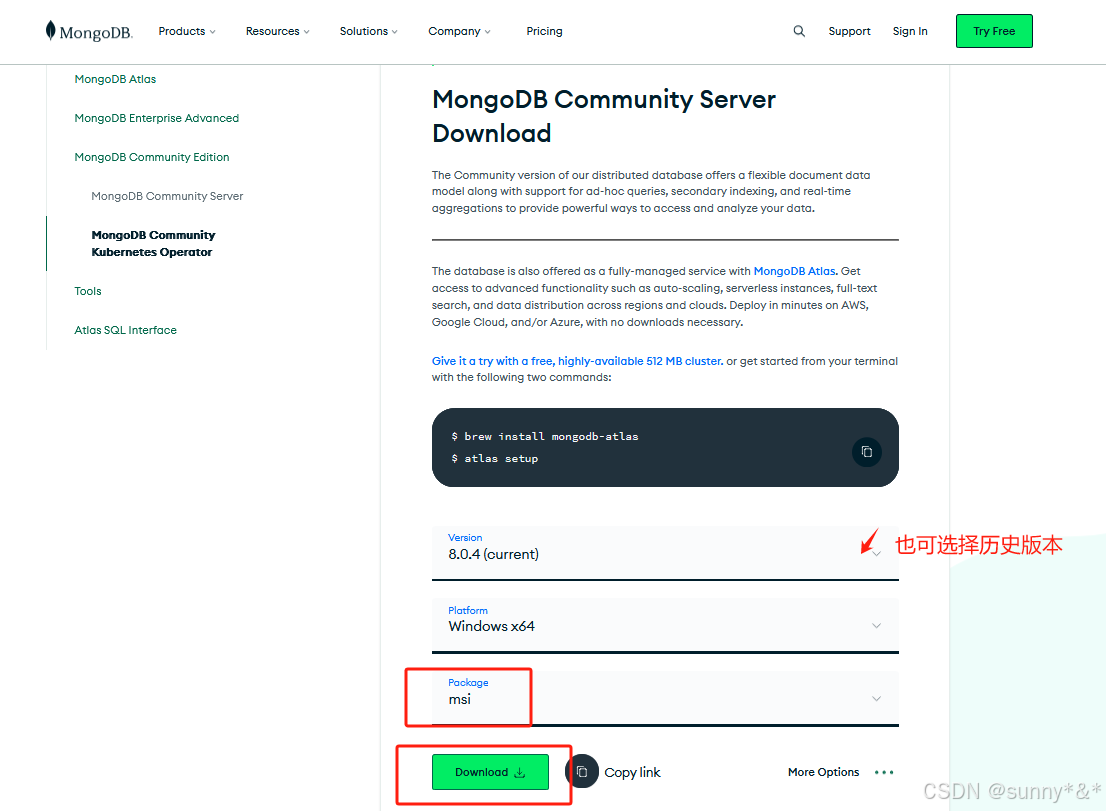Open the More Options ellipsis

coord(884,772)
